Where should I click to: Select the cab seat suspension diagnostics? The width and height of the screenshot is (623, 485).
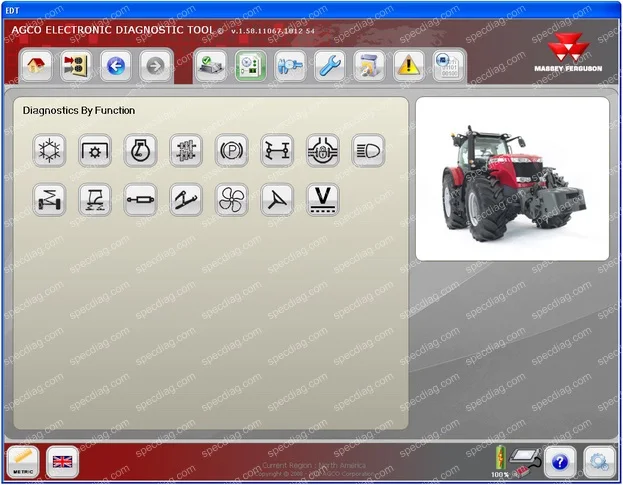tap(95, 199)
